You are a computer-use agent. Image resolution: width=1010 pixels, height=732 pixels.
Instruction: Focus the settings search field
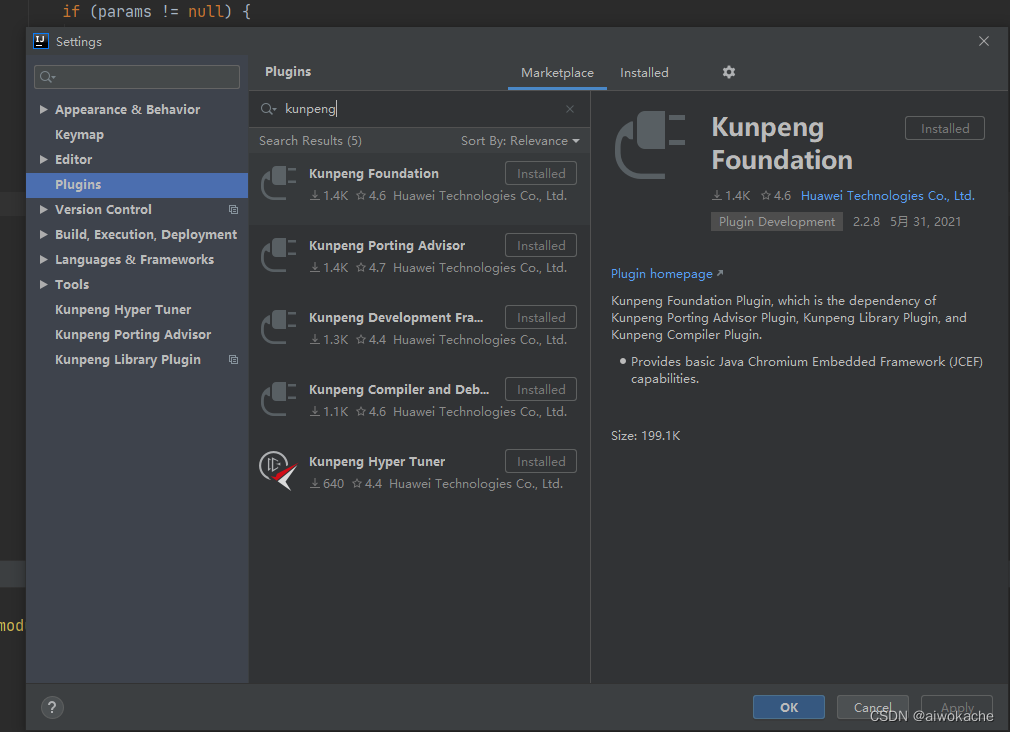point(137,77)
